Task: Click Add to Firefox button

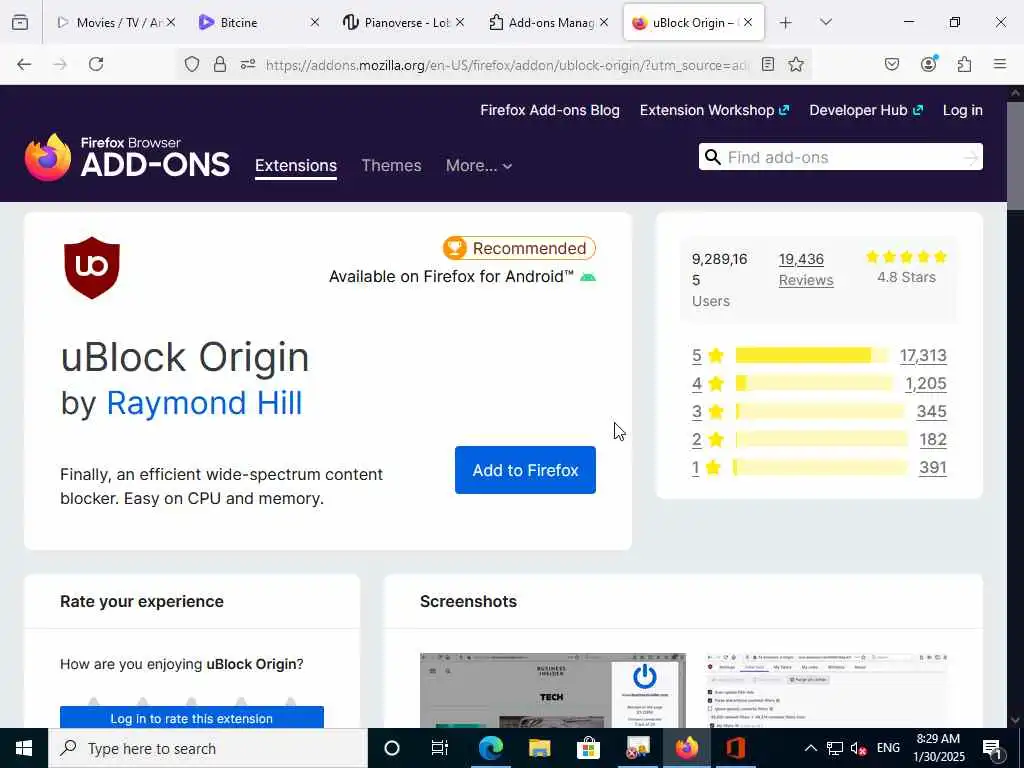Action: click(525, 470)
